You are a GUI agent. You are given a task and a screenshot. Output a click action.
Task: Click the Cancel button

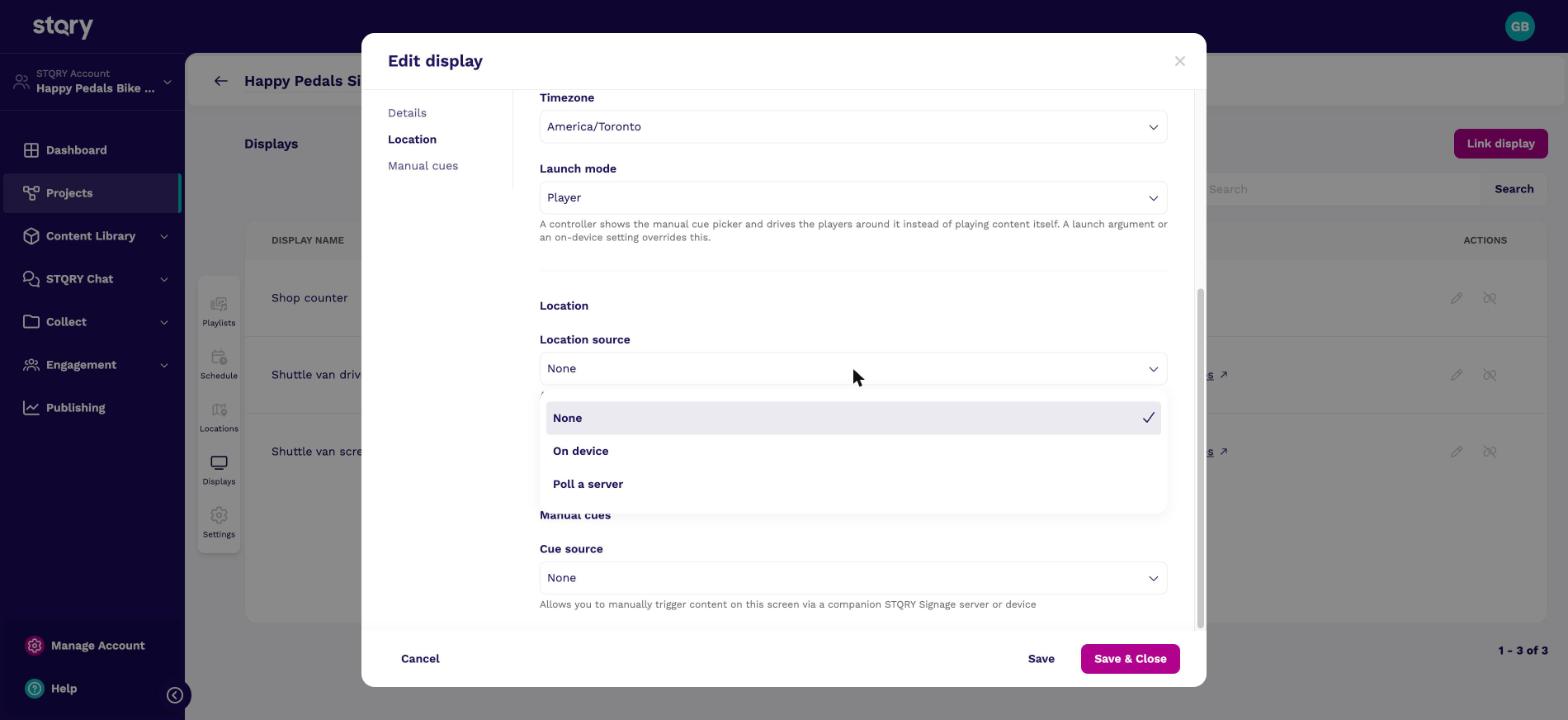420,659
